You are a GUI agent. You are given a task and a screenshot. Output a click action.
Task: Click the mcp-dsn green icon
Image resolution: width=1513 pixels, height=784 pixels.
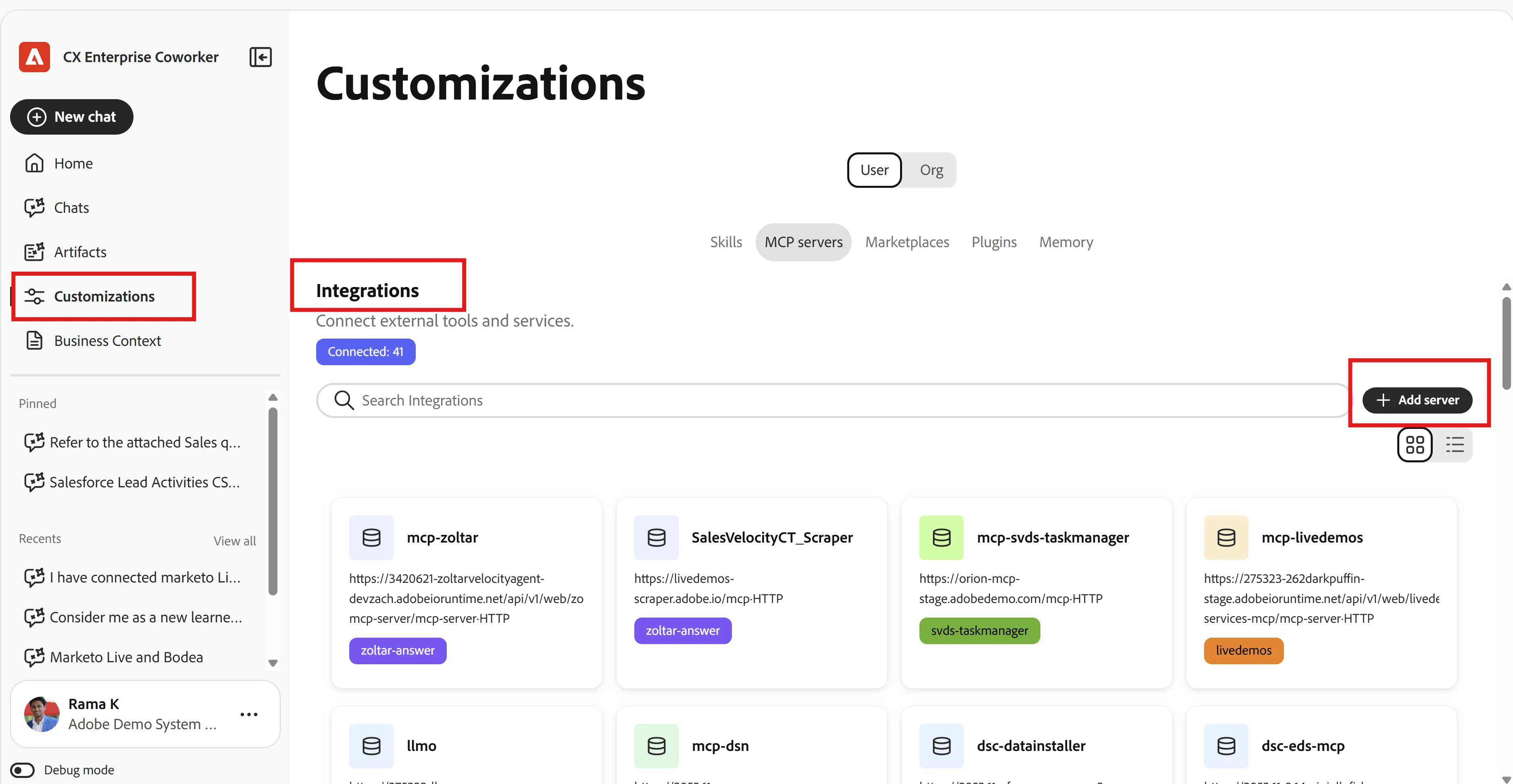point(656,746)
